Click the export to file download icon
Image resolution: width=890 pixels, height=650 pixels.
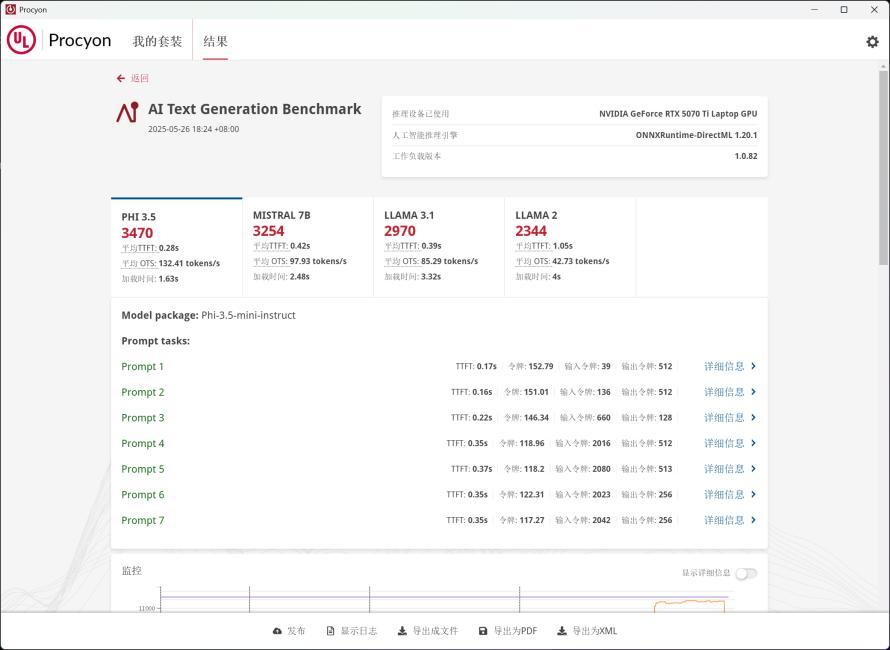pyautogui.click(x=402, y=631)
